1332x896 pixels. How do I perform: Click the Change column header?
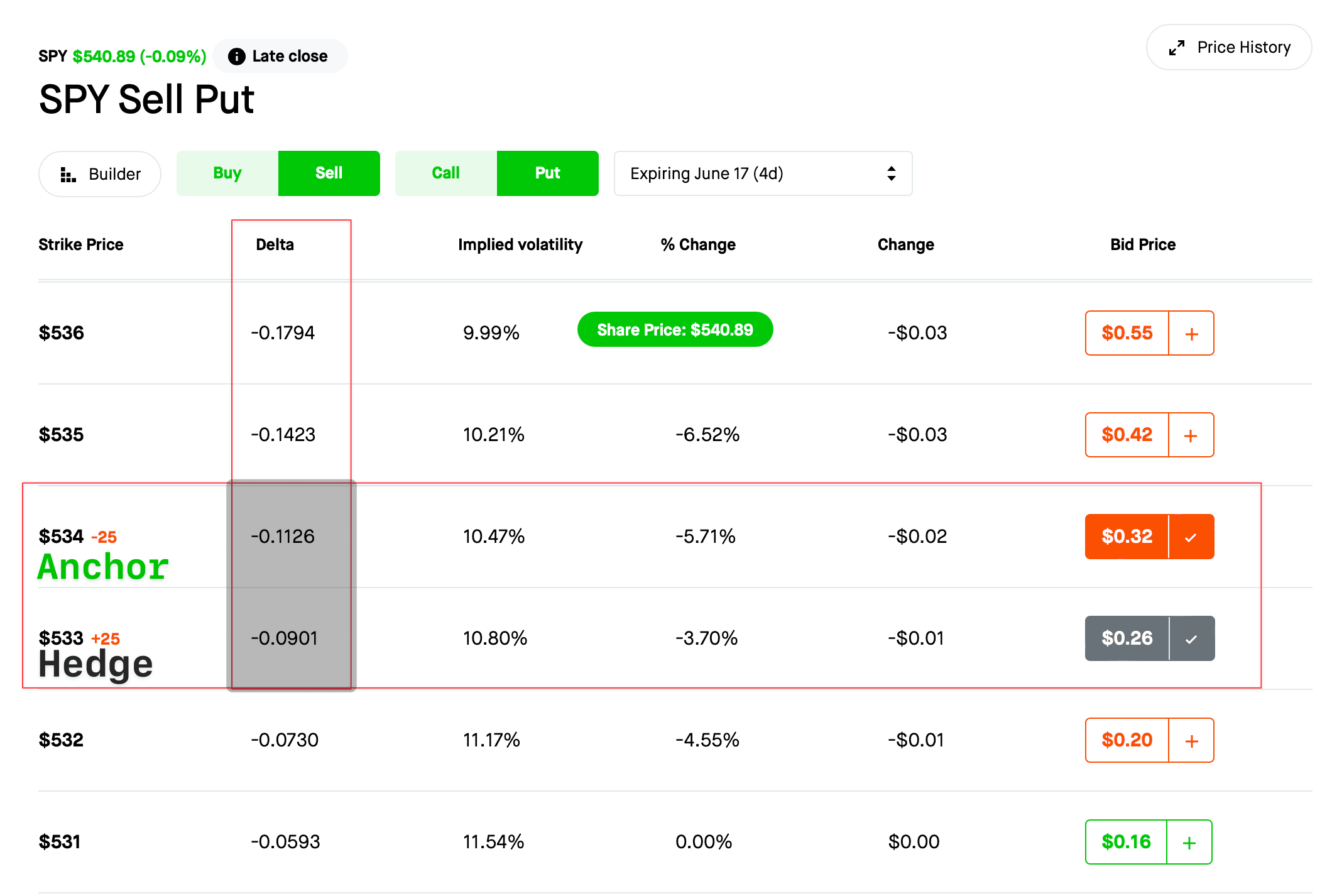905,244
